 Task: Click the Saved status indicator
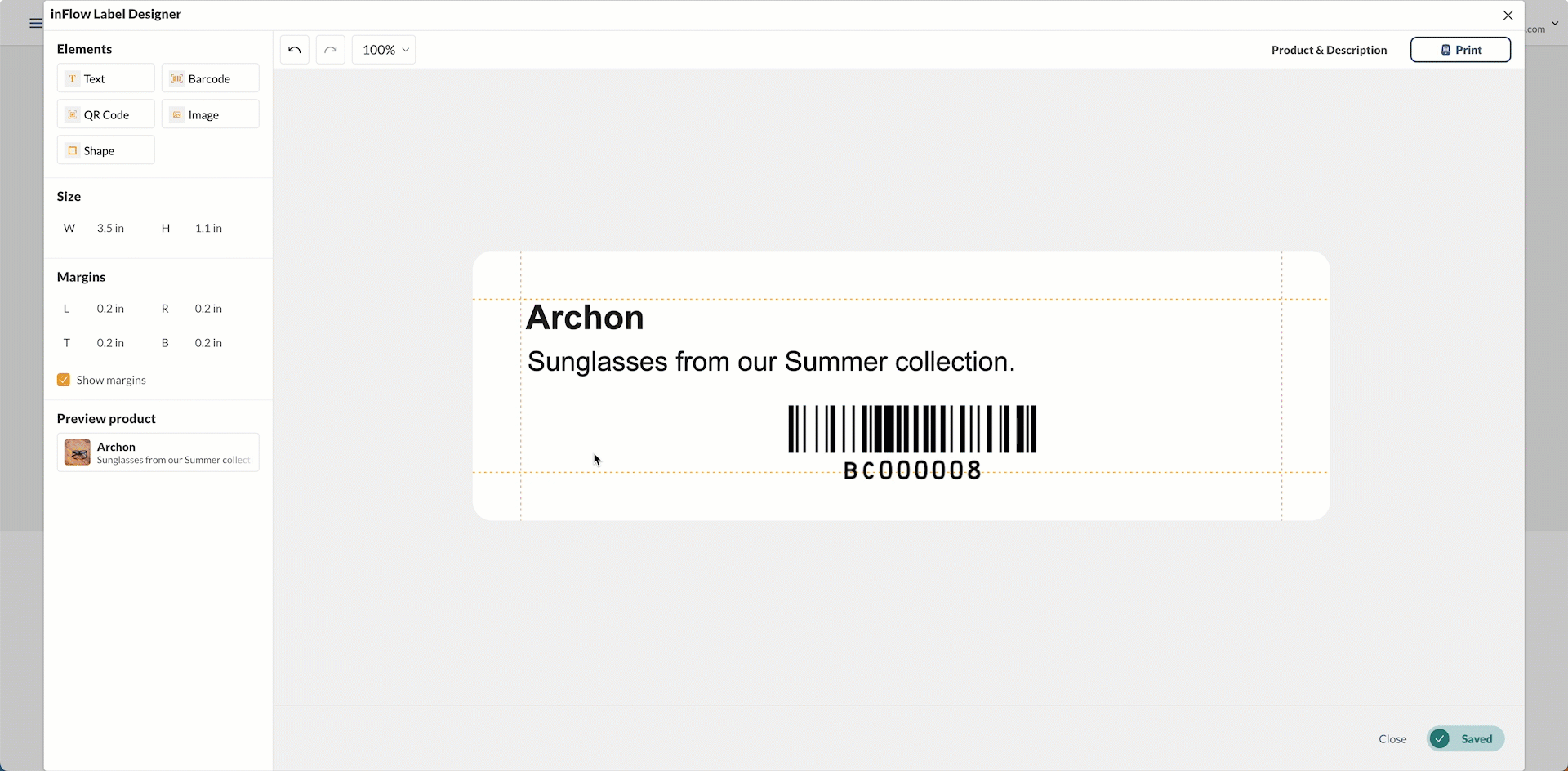click(x=1464, y=738)
